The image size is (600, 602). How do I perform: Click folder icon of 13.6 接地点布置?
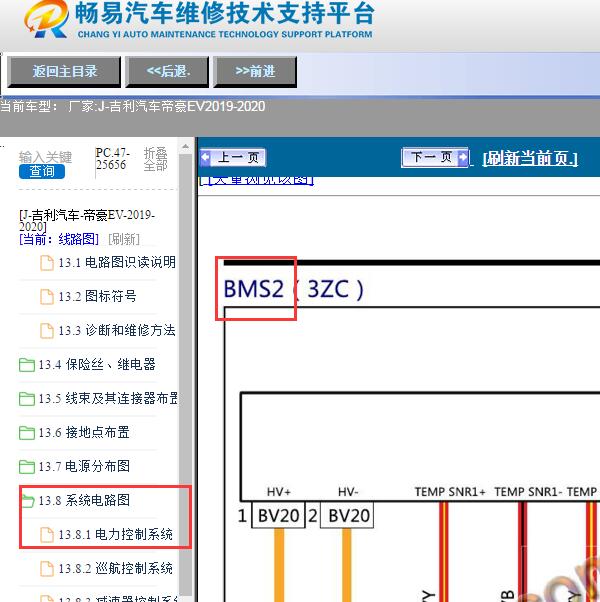point(27,433)
